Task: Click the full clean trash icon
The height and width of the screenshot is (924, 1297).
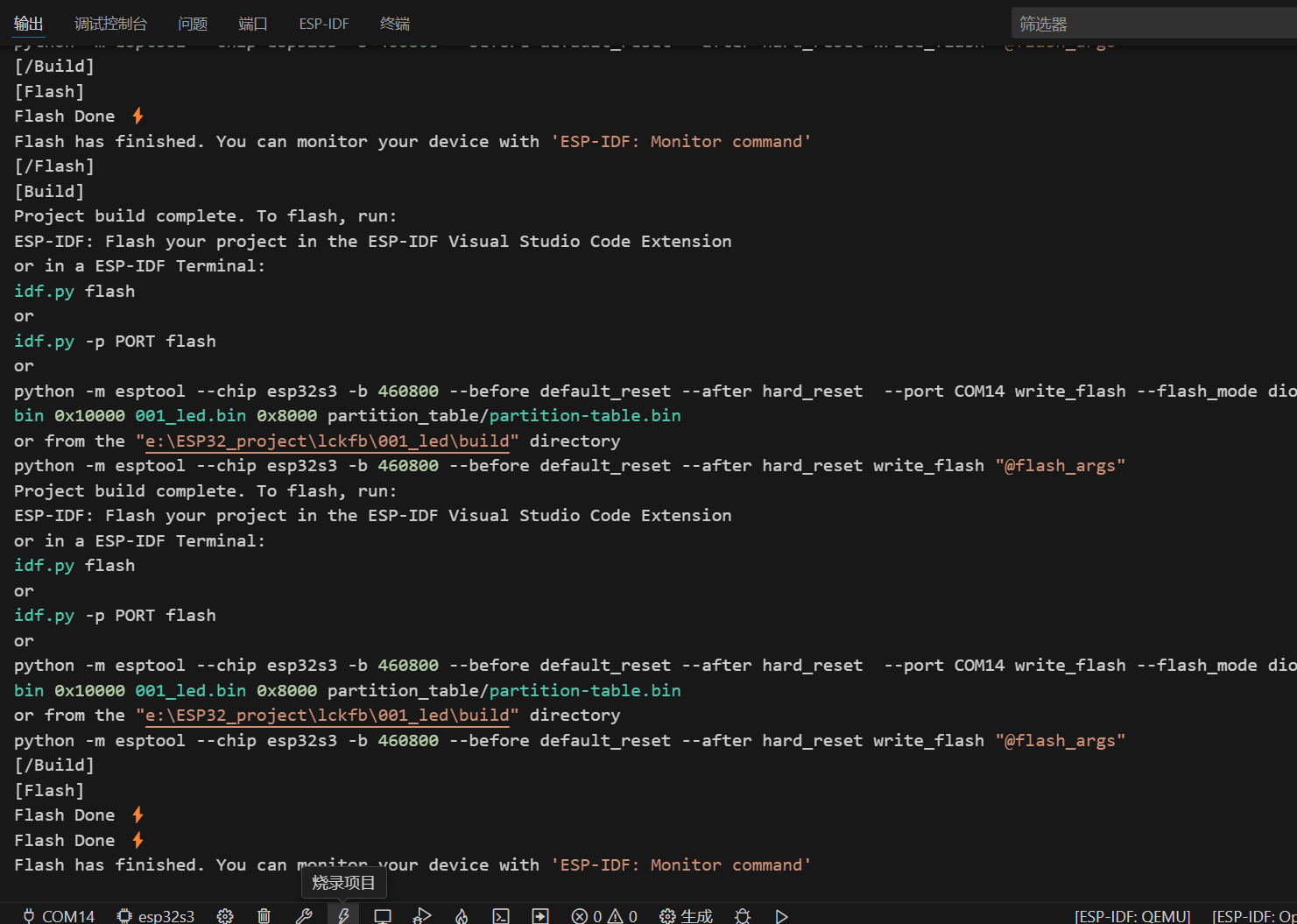Action: point(264,915)
